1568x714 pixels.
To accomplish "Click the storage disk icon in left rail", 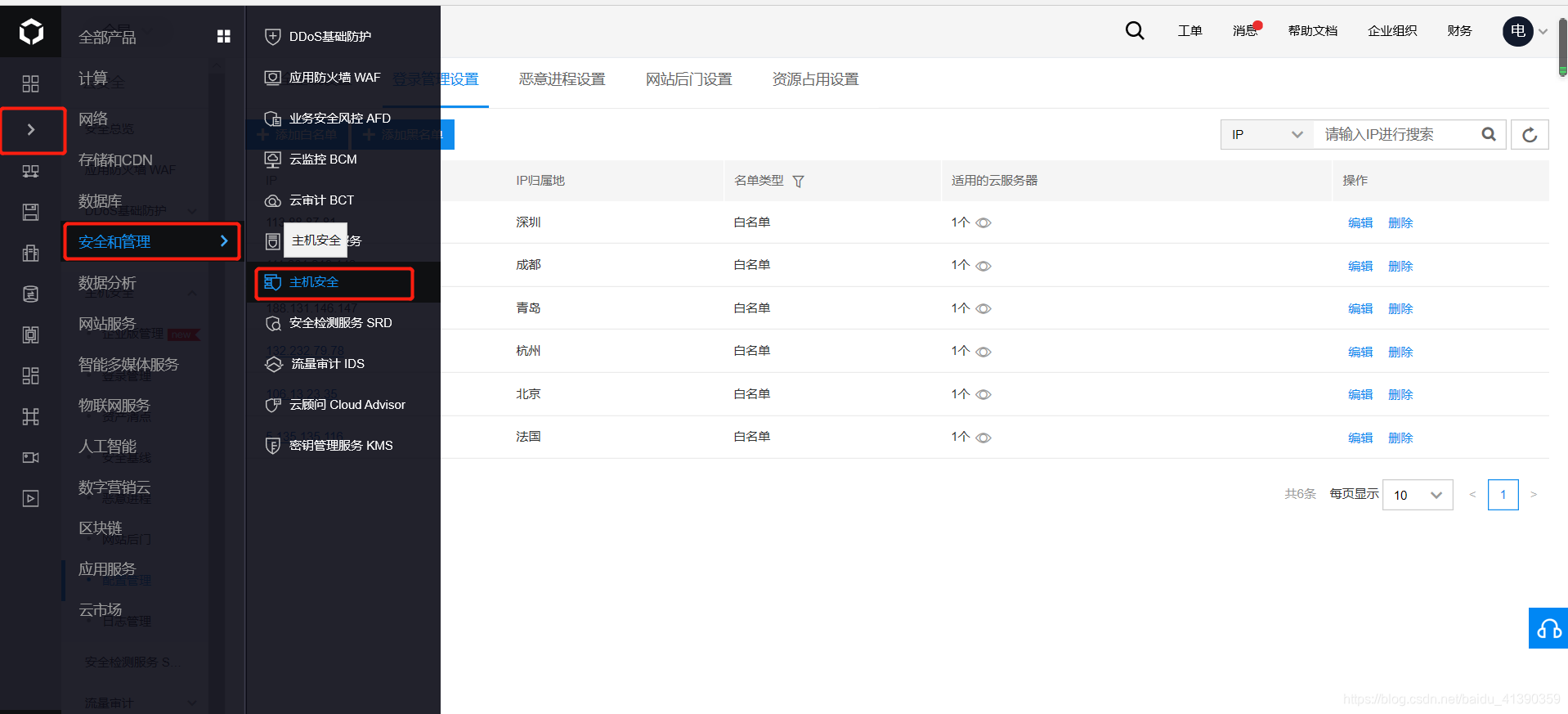I will pyautogui.click(x=30, y=213).
